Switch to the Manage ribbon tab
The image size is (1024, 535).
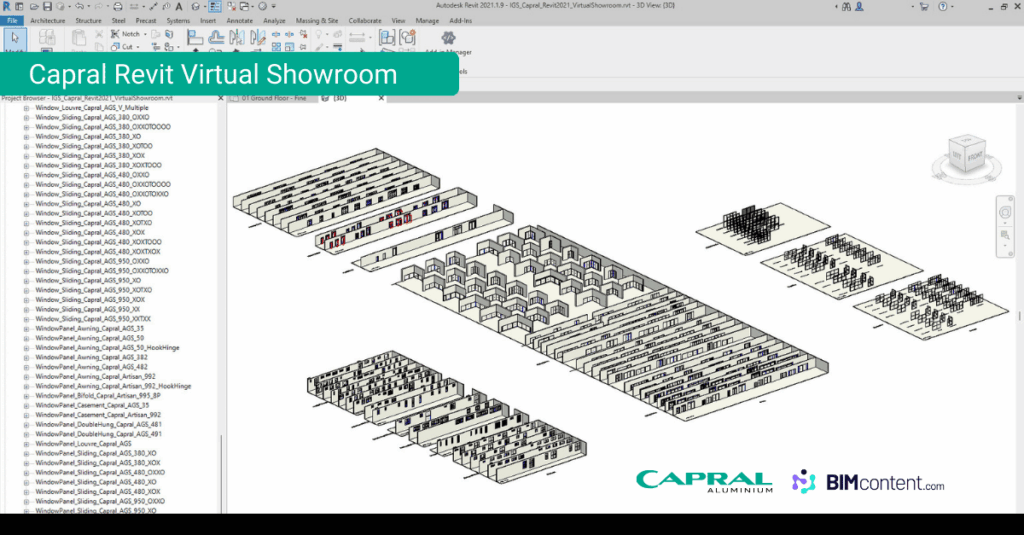427,21
